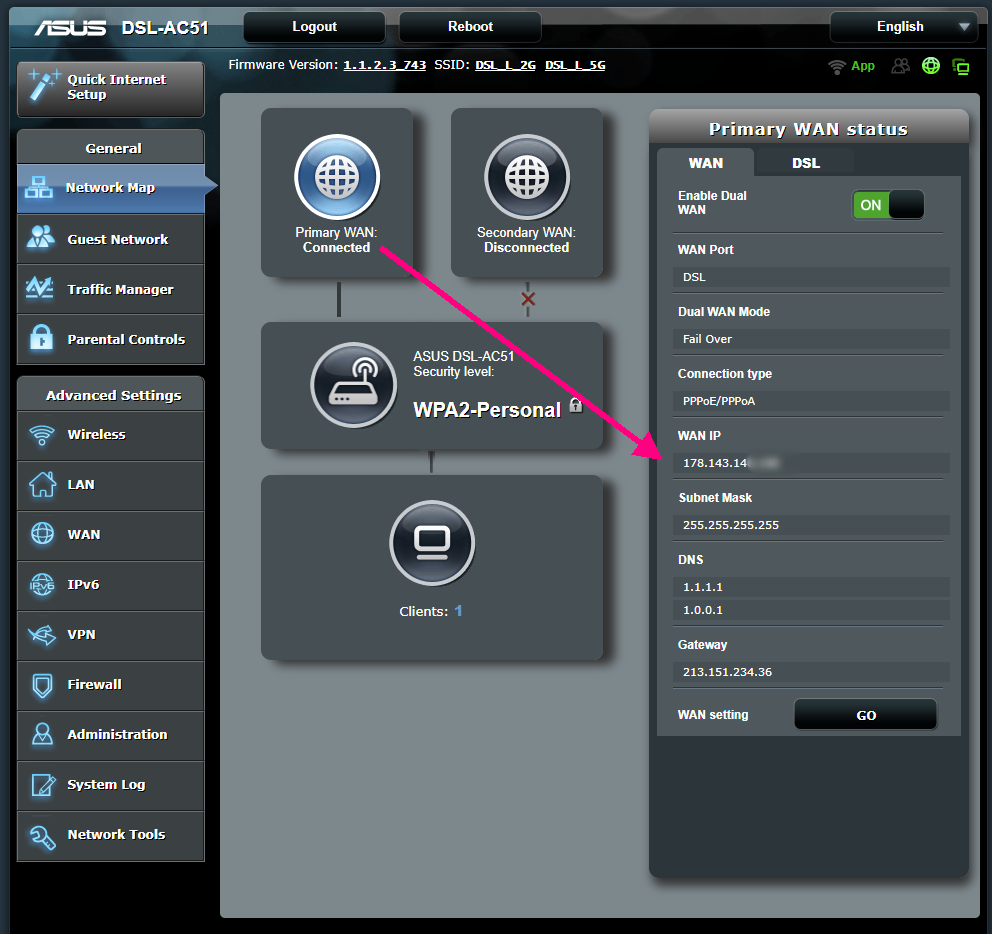Switch to the WAN tab
992x934 pixels.
[x=705, y=163]
